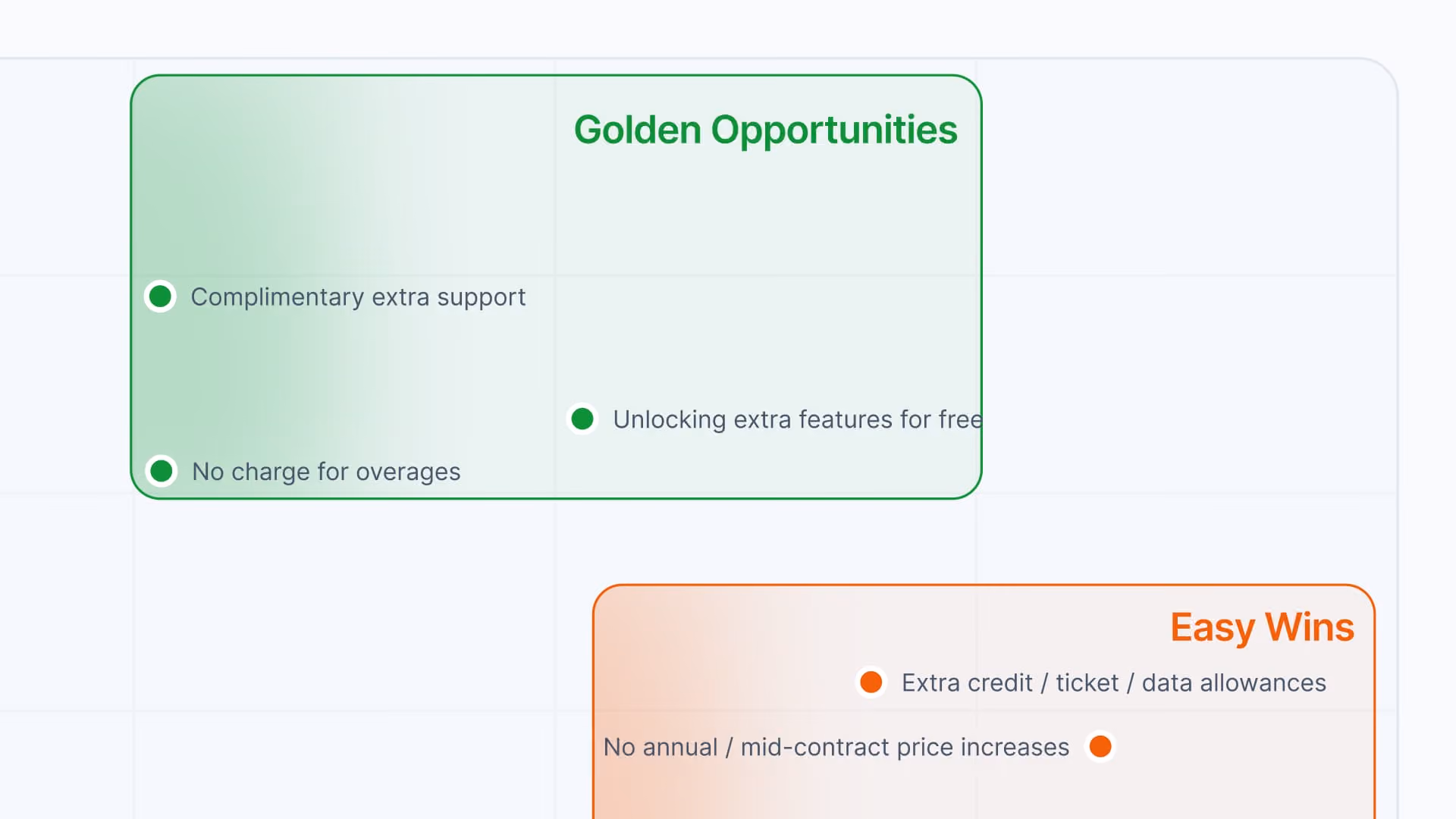Click the Easy Wins heading
This screenshot has width=1456, height=819.
pos(1262,628)
